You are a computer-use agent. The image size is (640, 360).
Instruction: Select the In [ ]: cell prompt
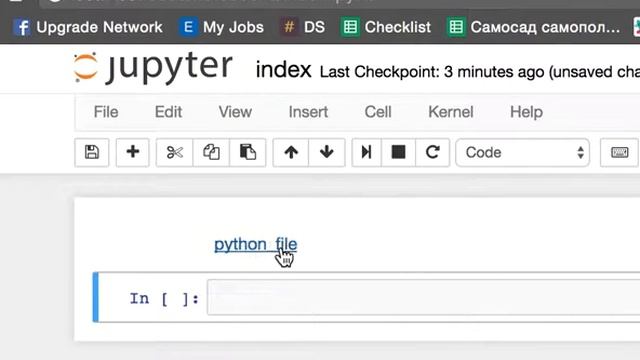[164, 299]
